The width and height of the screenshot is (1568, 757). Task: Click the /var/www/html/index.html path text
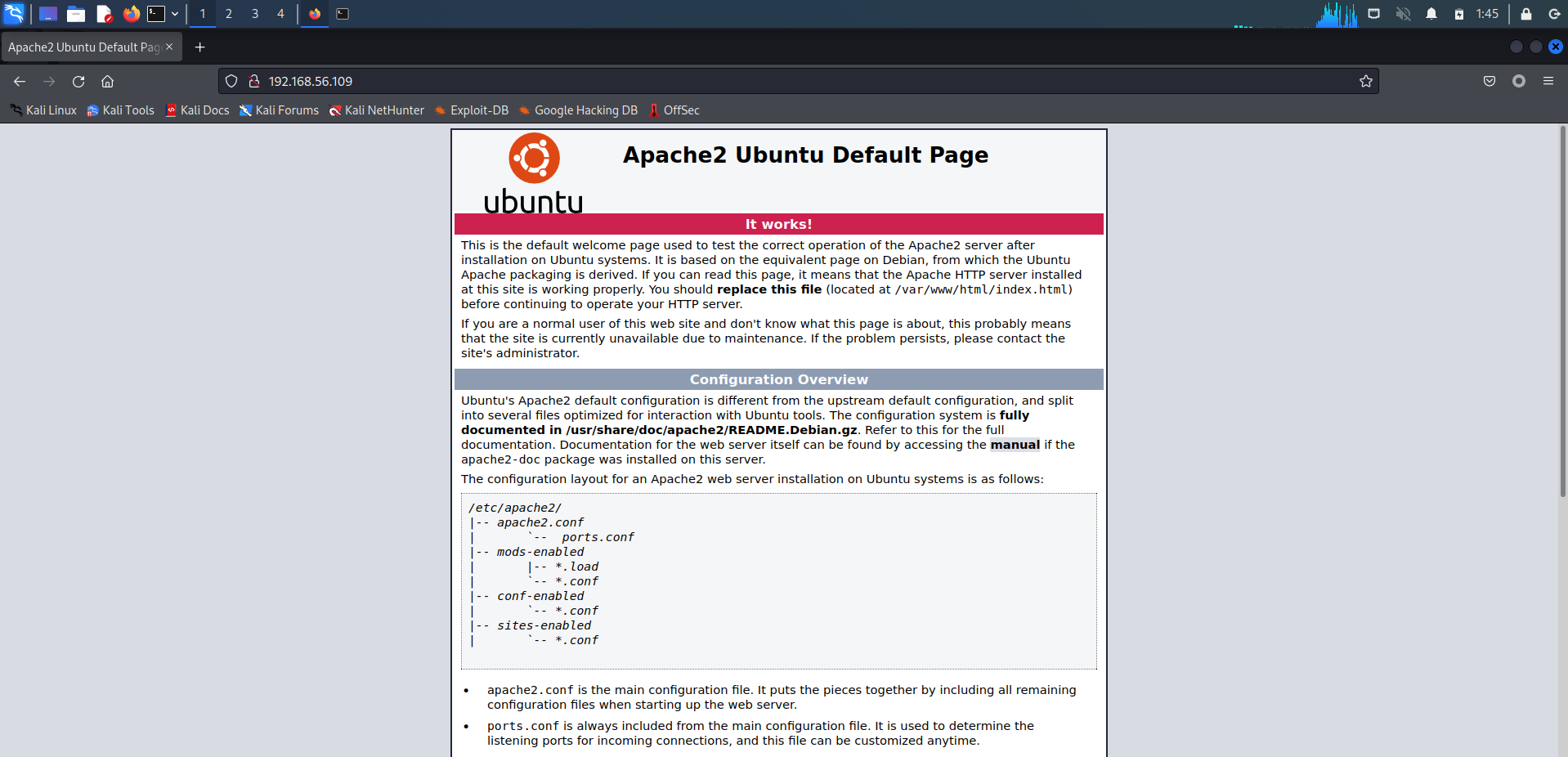[x=982, y=289]
